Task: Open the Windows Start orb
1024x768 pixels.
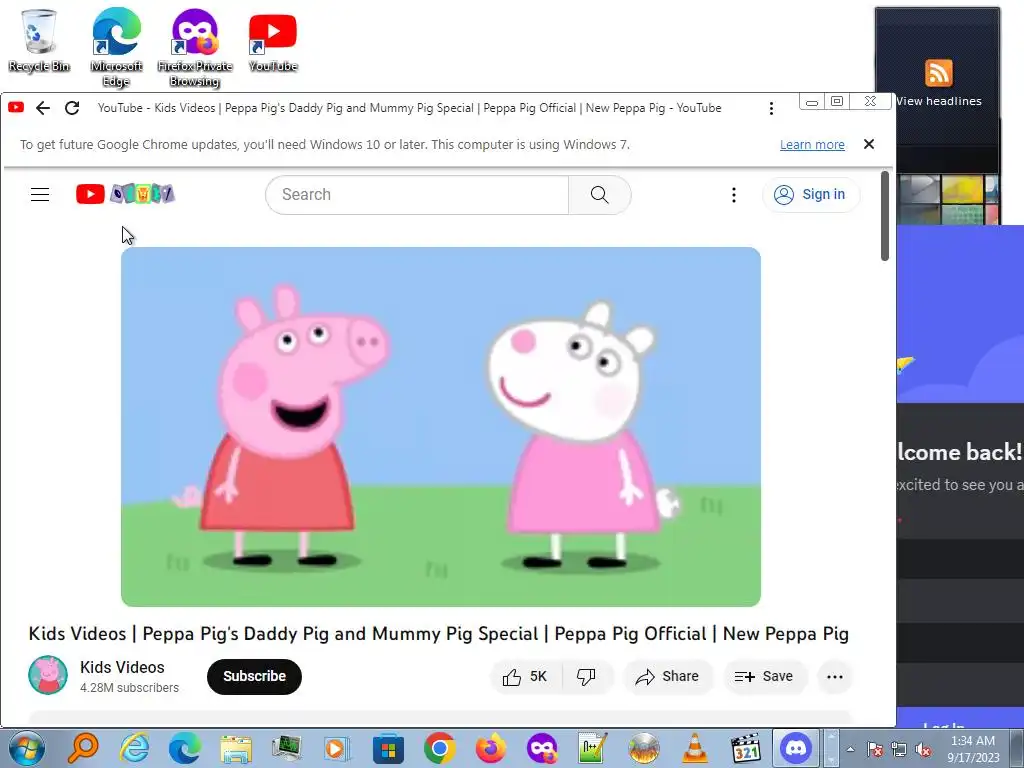Action: click(x=27, y=748)
